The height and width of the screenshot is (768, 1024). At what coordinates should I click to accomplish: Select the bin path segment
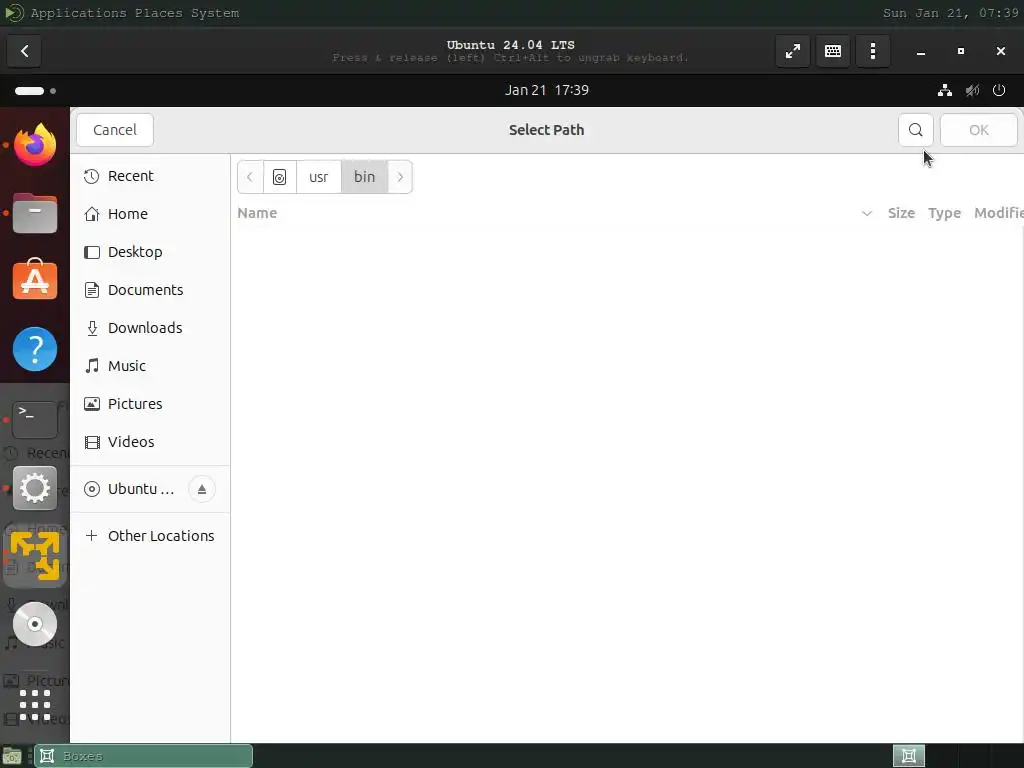[364, 177]
